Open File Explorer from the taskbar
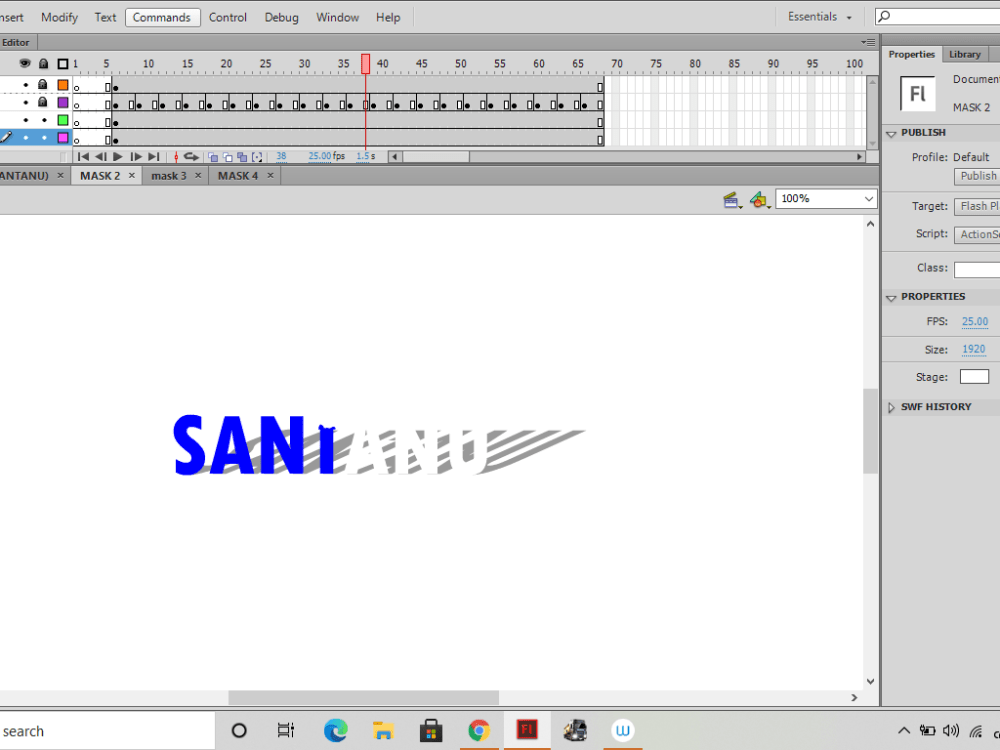1000x750 pixels. (x=383, y=731)
